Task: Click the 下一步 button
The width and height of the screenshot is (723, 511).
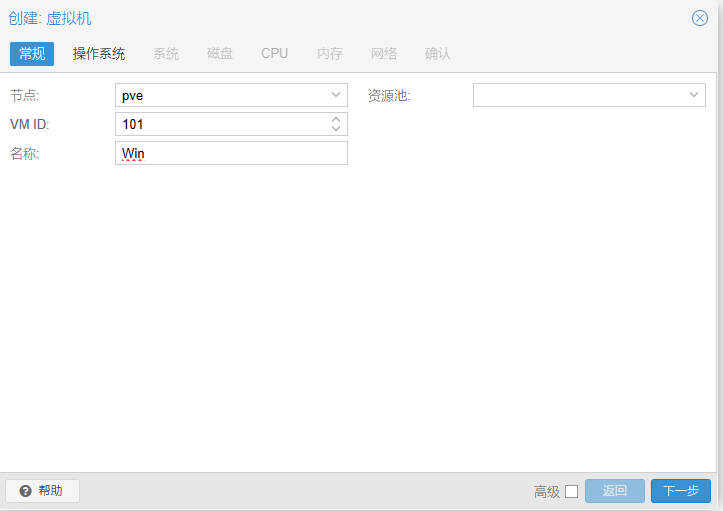Action: (681, 491)
